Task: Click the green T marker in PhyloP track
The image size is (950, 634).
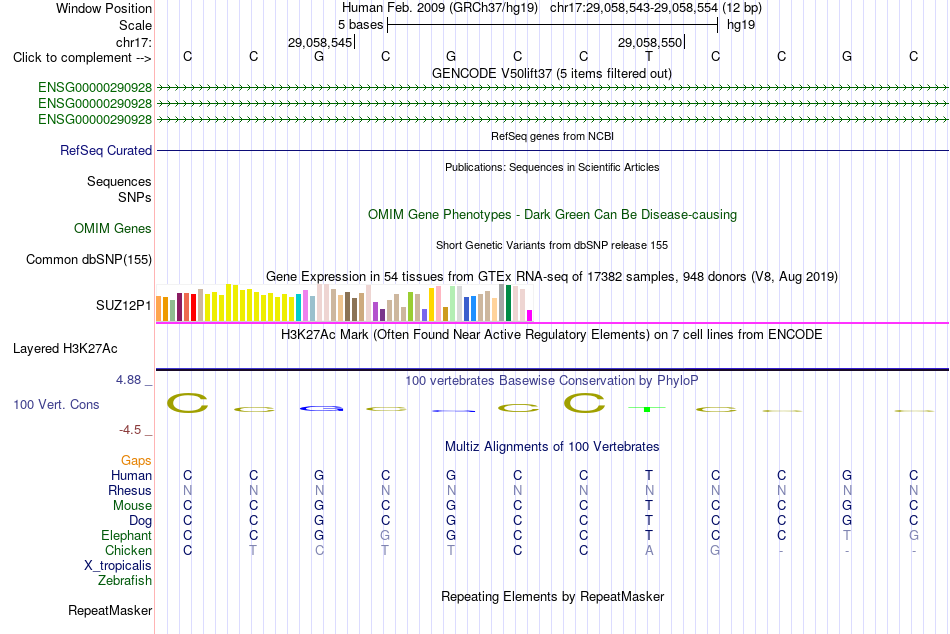Action: (x=647, y=409)
